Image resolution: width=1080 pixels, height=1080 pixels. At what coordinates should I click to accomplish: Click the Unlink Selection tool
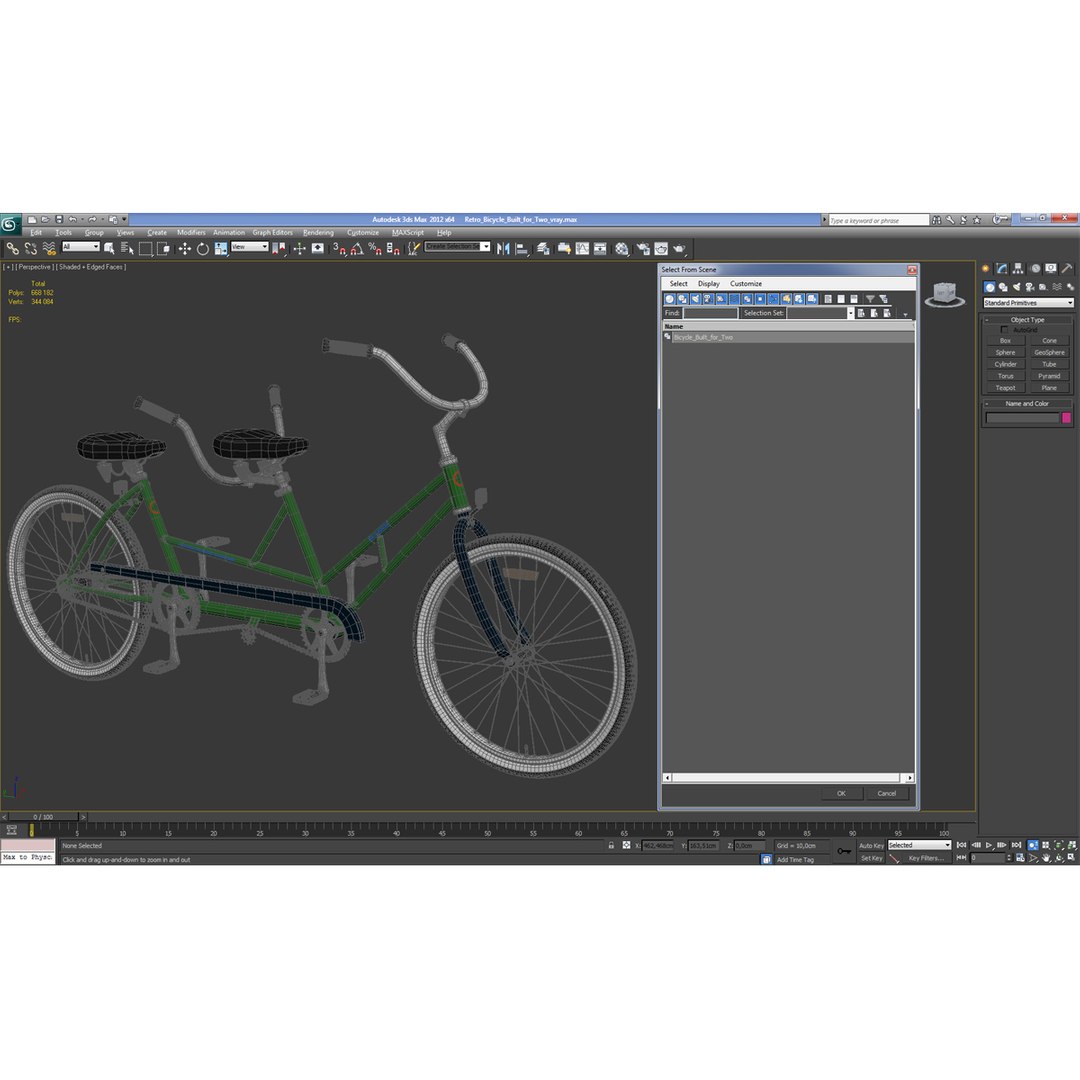coord(30,249)
